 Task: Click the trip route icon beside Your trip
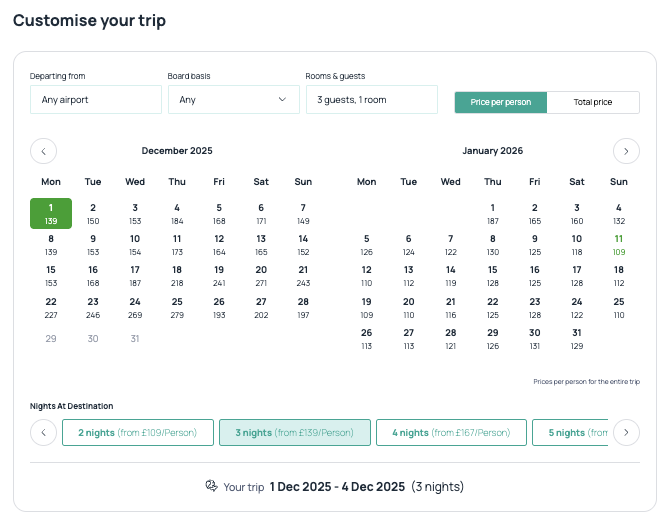pos(211,486)
